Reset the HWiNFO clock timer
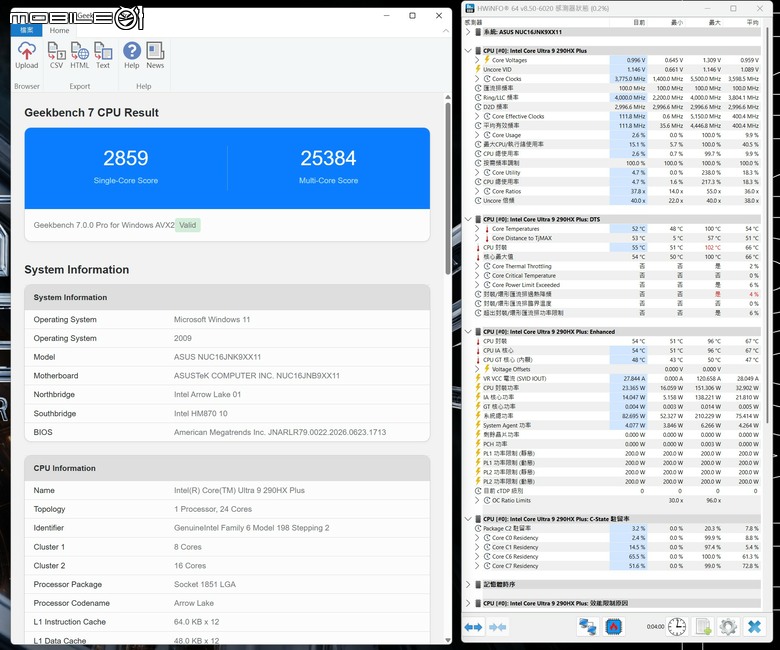Image resolution: width=780 pixels, height=650 pixels. coord(677,627)
